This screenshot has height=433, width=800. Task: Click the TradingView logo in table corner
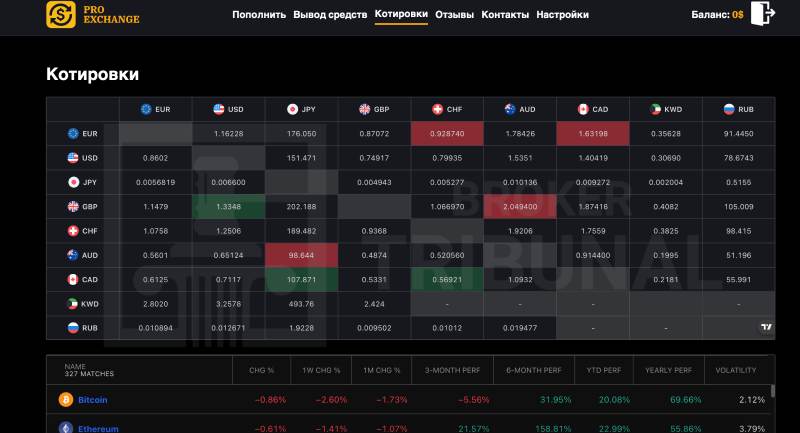pyautogui.click(x=765, y=327)
